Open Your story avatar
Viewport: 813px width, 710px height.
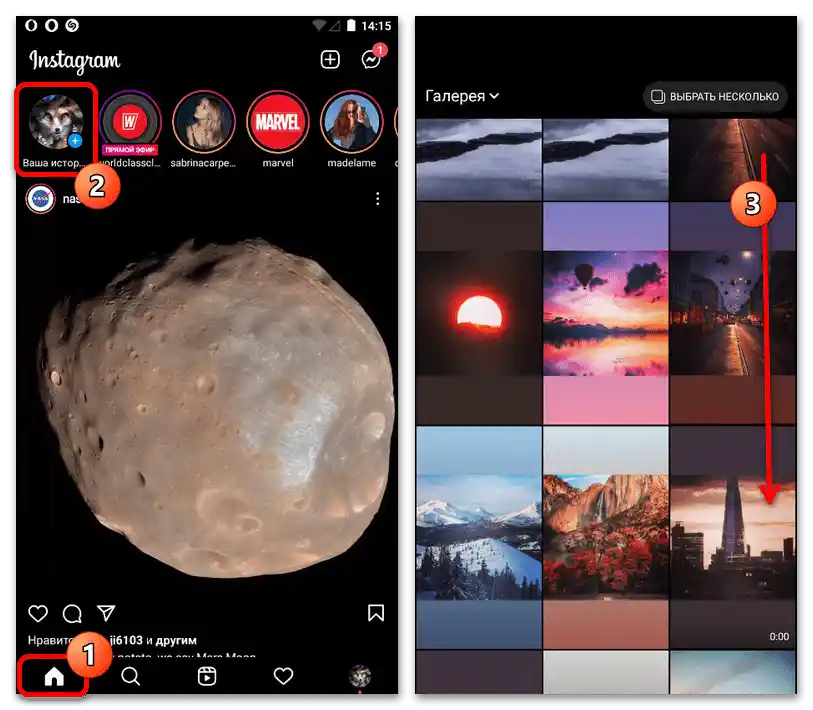click(x=56, y=122)
